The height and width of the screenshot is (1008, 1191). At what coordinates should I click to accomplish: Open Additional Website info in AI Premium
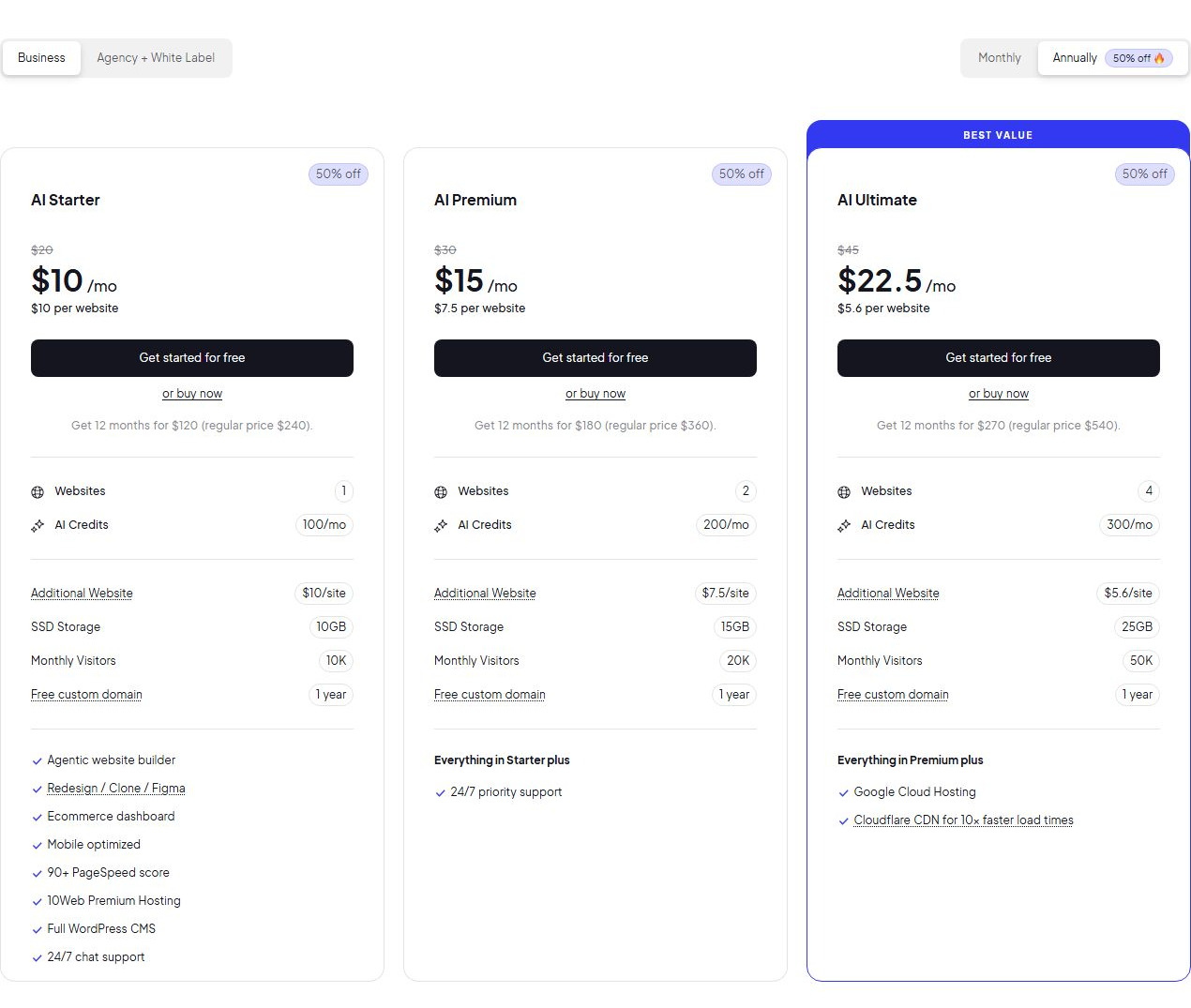click(485, 594)
